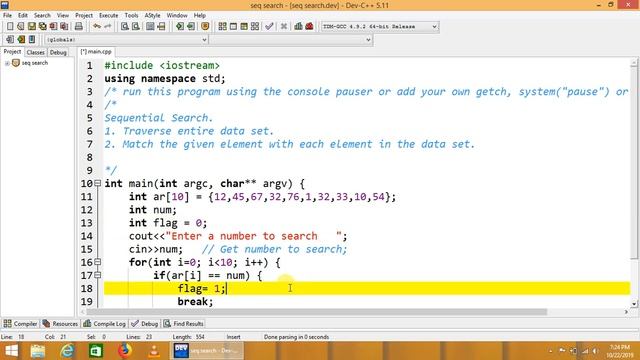Click the orange shield bookmark icon

205,27
